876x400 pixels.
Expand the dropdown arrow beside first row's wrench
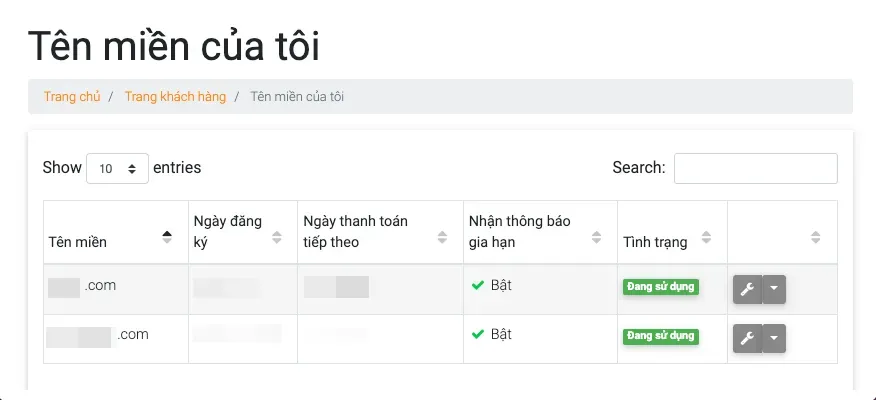[x=774, y=289]
